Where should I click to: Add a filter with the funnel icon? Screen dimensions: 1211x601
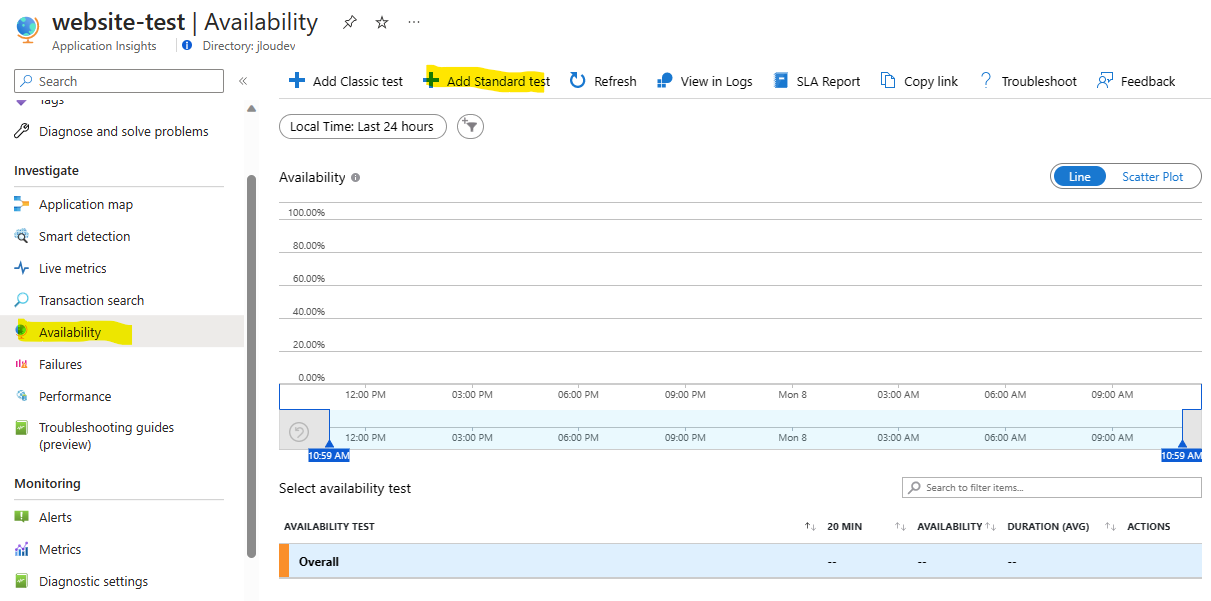coord(470,126)
